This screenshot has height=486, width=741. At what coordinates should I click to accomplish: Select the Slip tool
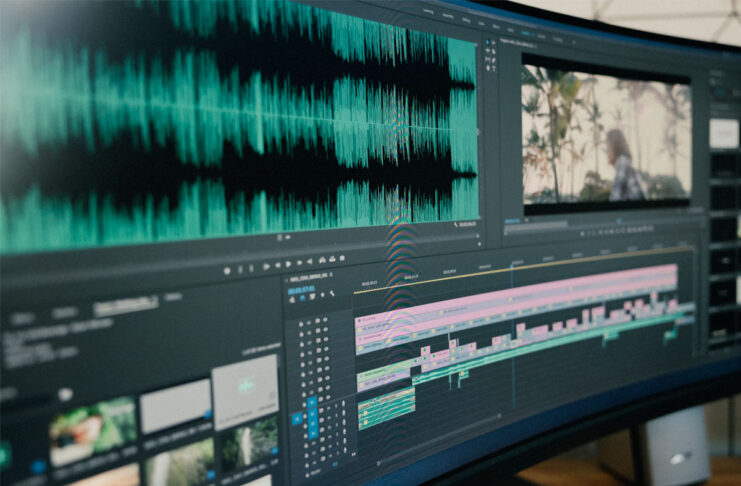coord(487,59)
